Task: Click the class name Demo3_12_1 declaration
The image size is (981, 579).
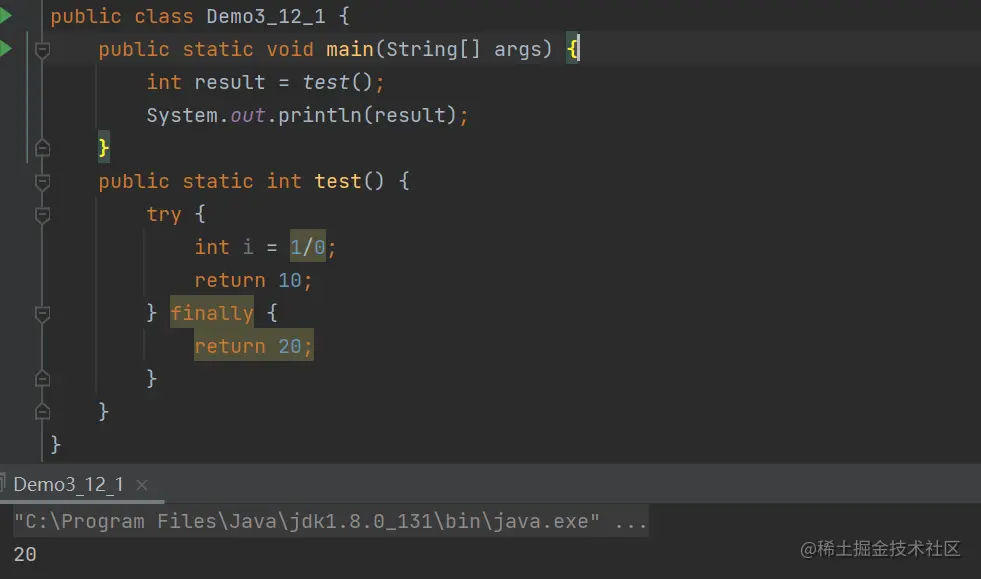Action: coord(266,16)
